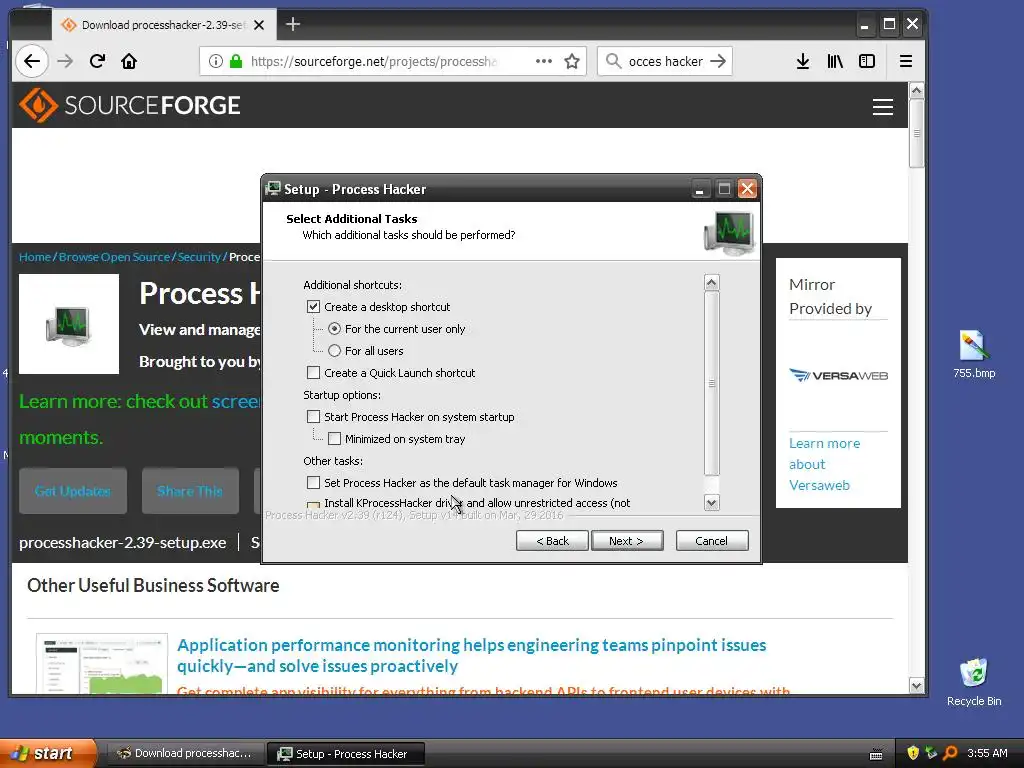Image resolution: width=1024 pixels, height=768 pixels.
Task: Click the browser page scroll down arrow
Action: pyautogui.click(x=916, y=686)
